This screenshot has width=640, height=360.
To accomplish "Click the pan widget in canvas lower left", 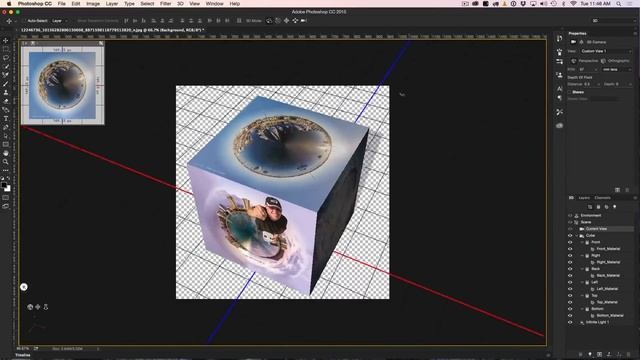I will point(38,307).
